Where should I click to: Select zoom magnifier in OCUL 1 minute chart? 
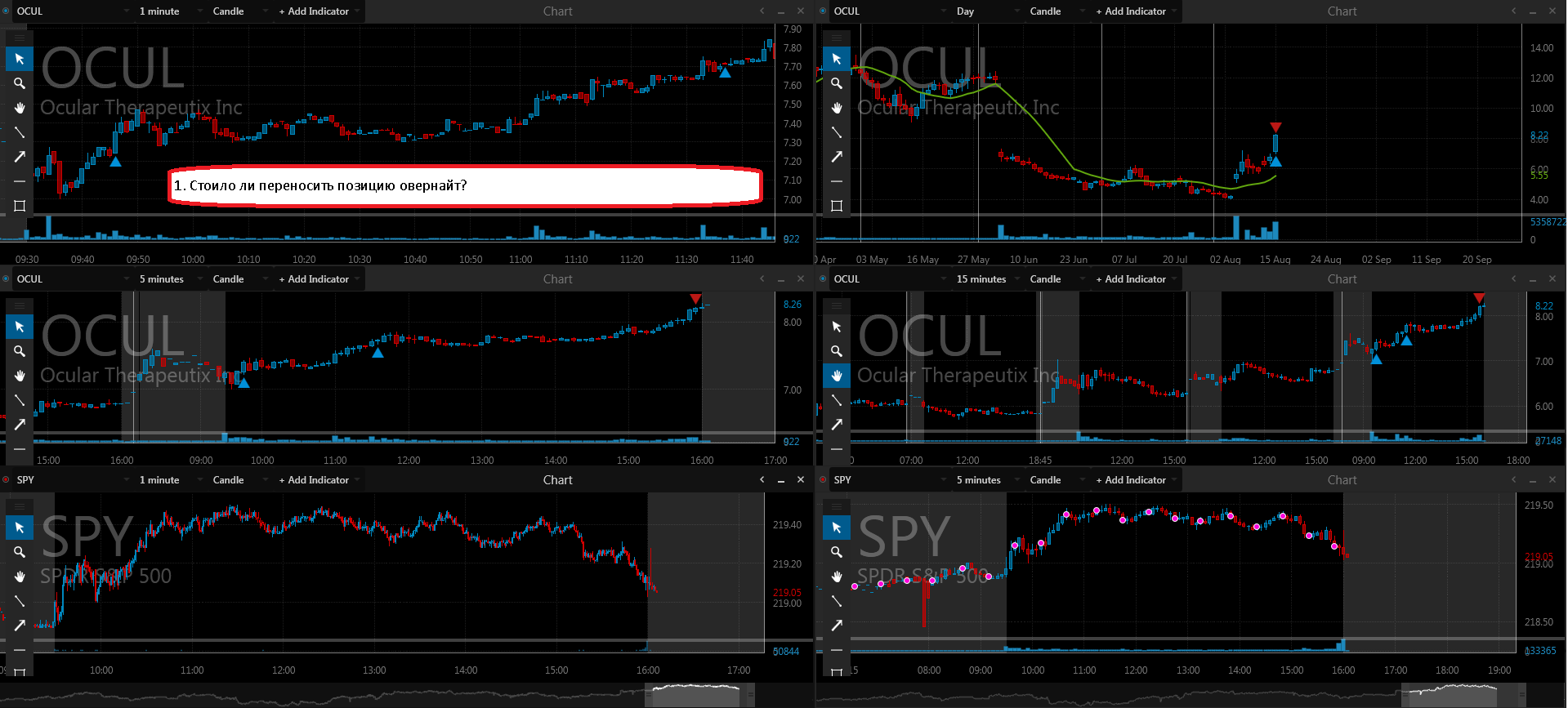pyautogui.click(x=20, y=83)
